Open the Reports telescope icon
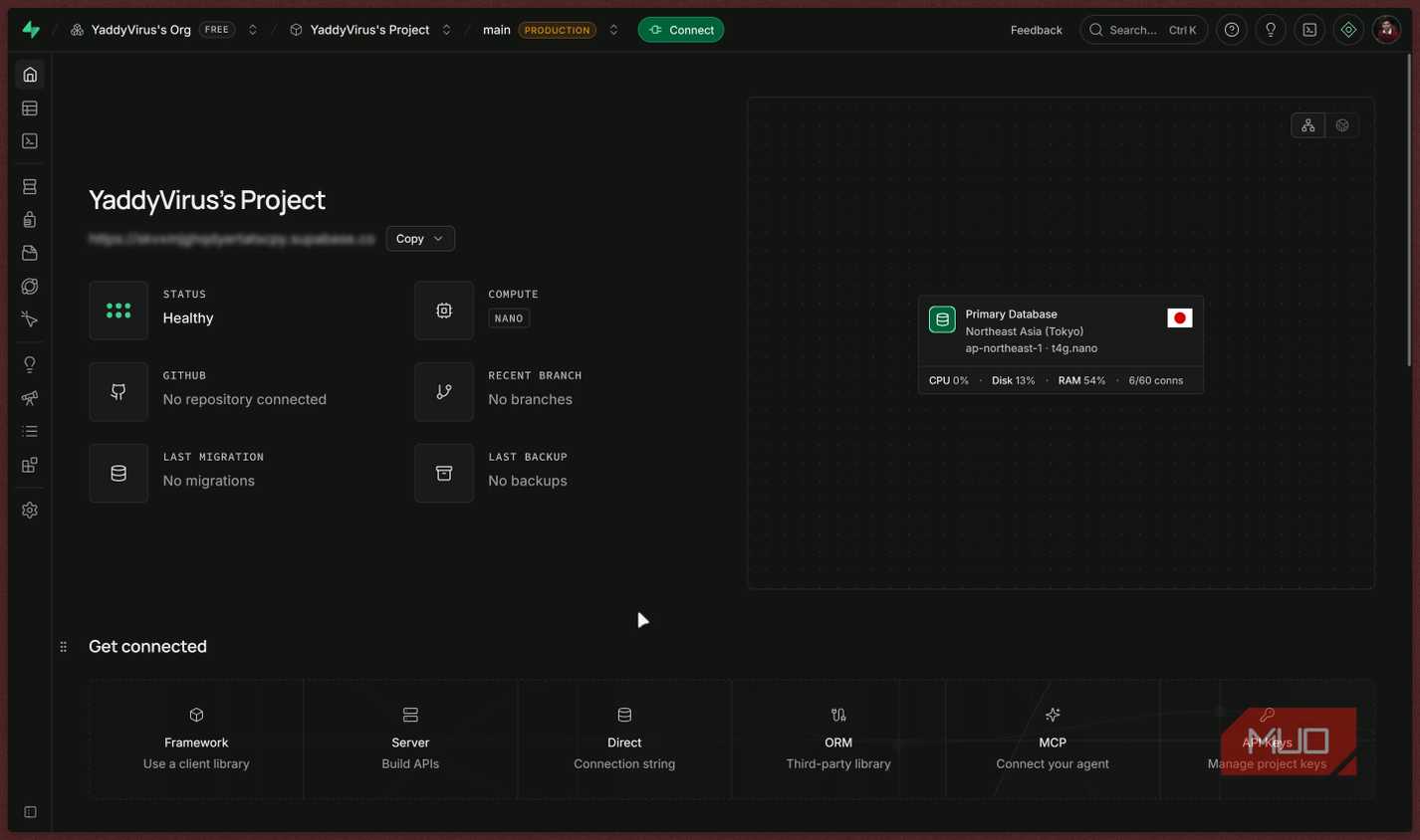This screenshot has width=1420, height=840. (x=30, y=398)
